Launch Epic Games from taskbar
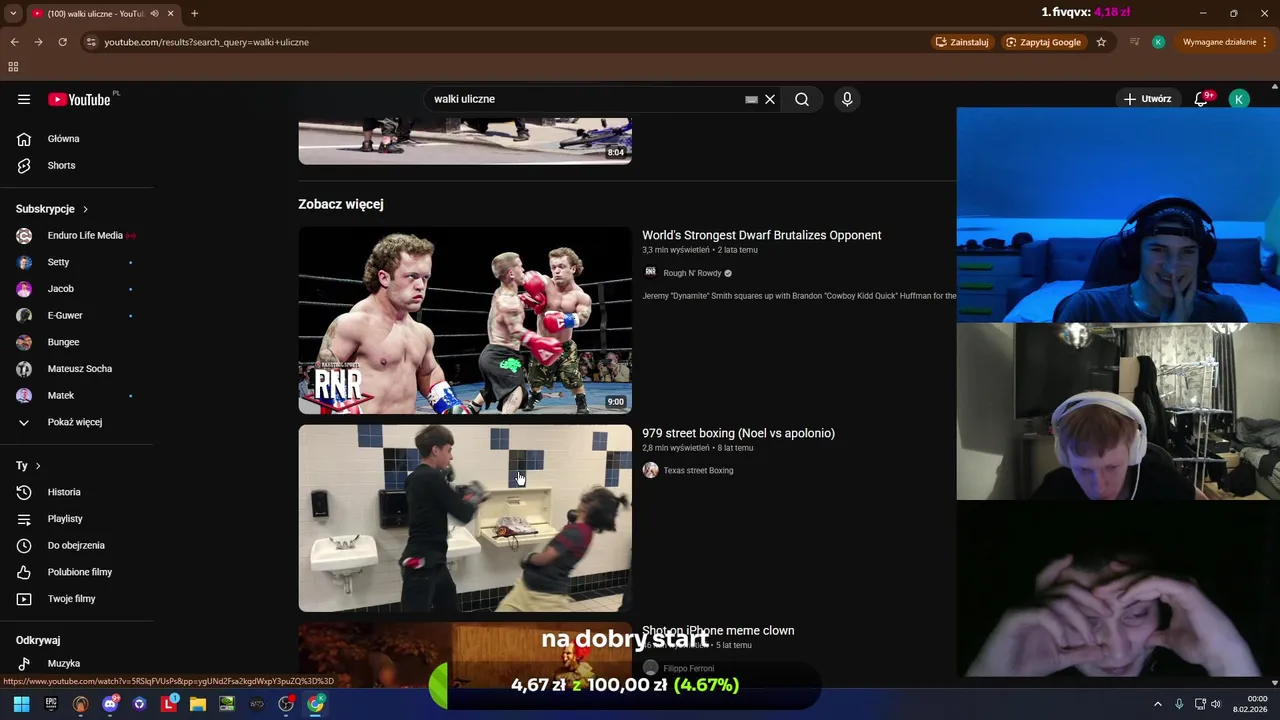 pyautogui.click(x=51, y=704)
